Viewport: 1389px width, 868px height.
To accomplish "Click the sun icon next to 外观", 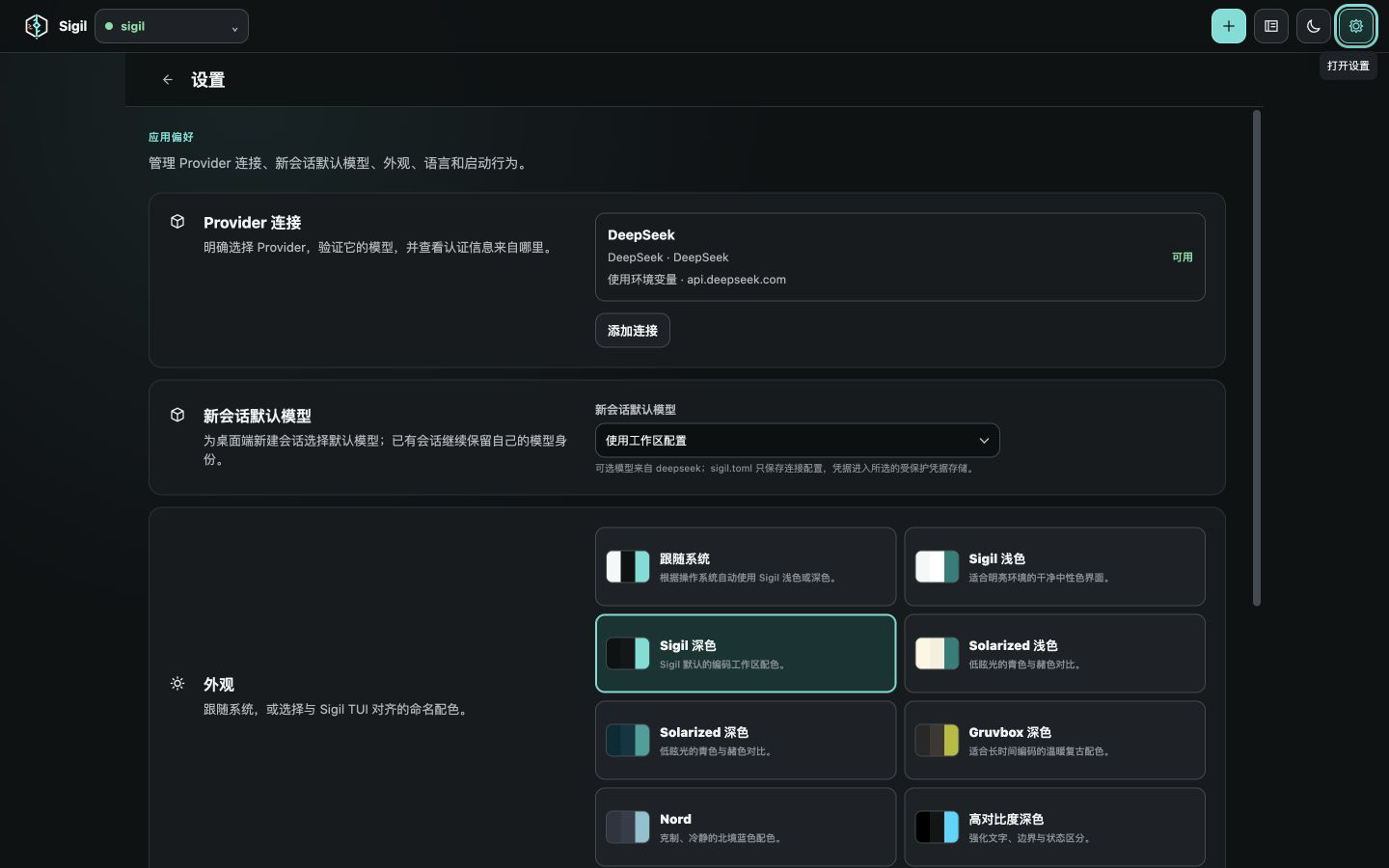I will point(177,683).
